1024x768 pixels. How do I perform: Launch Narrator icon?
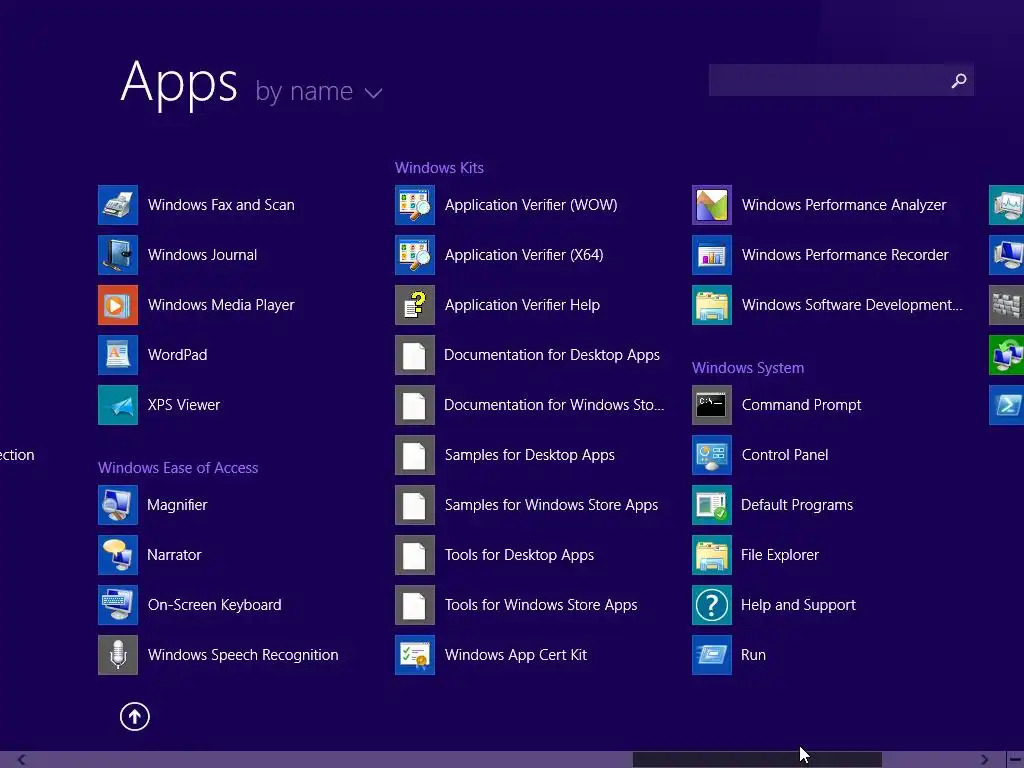(118, 555)
